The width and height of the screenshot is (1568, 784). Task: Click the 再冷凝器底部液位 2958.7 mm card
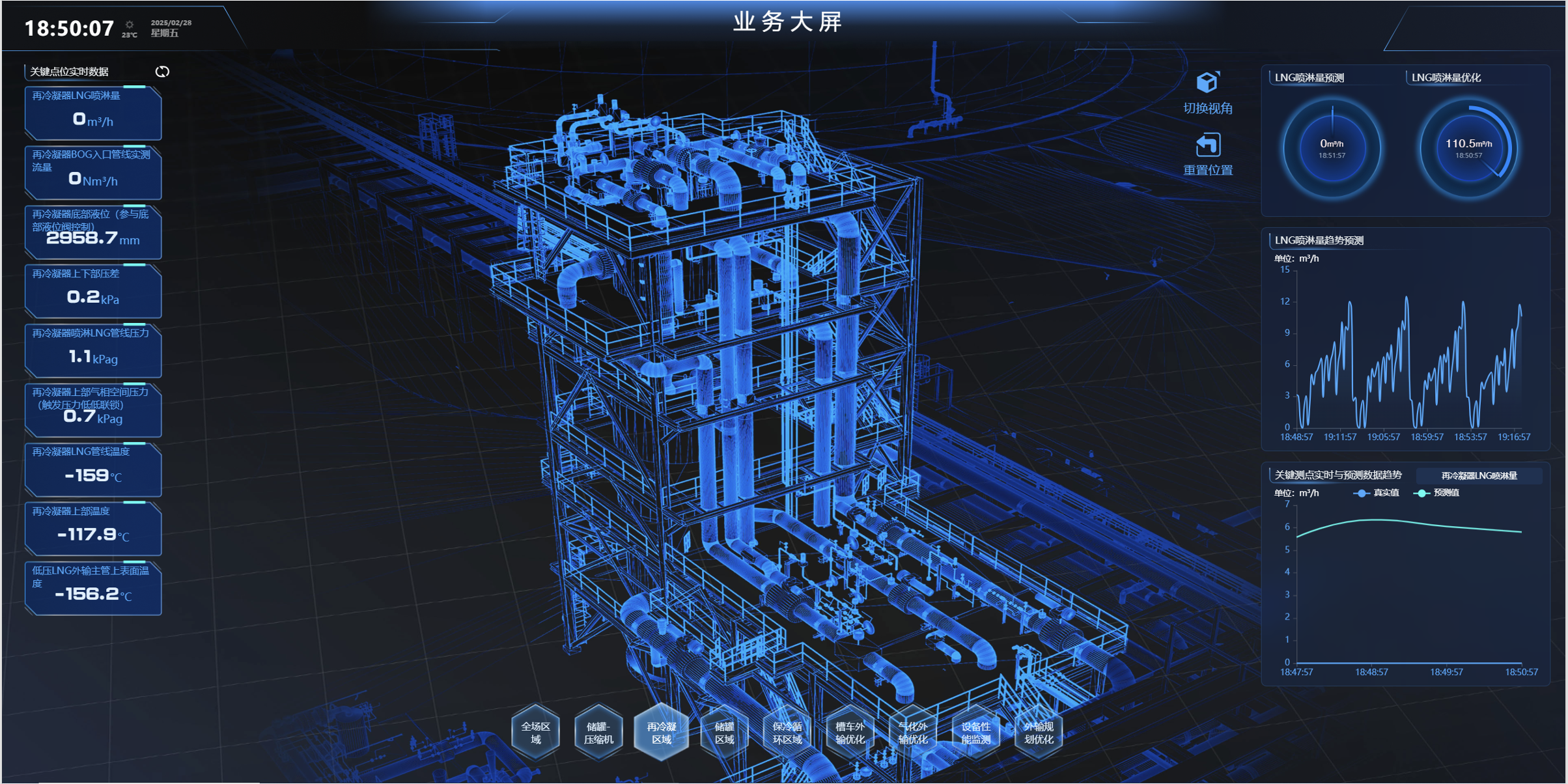tap(93, 231)
